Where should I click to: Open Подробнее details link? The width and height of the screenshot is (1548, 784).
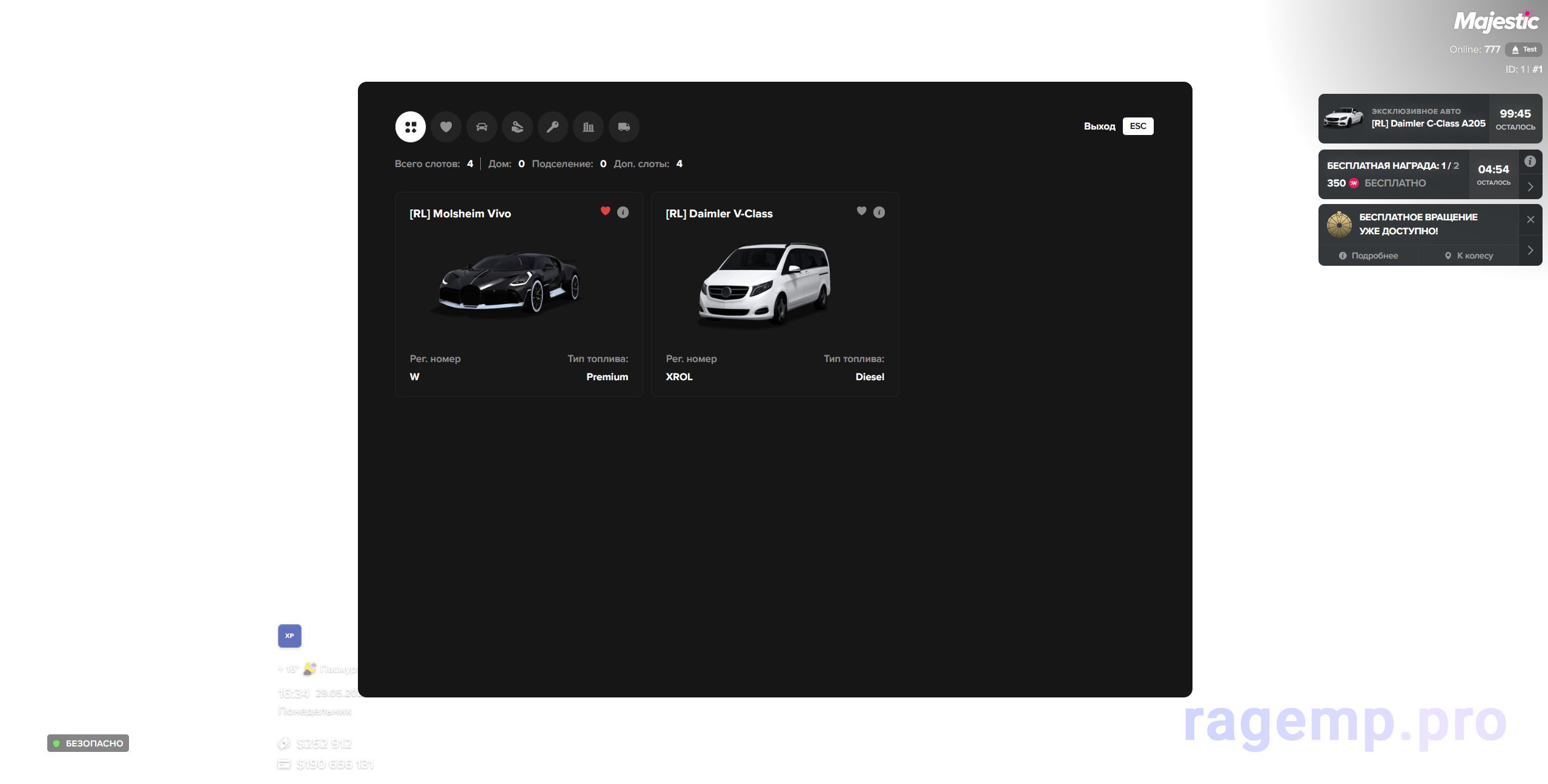1369,255
